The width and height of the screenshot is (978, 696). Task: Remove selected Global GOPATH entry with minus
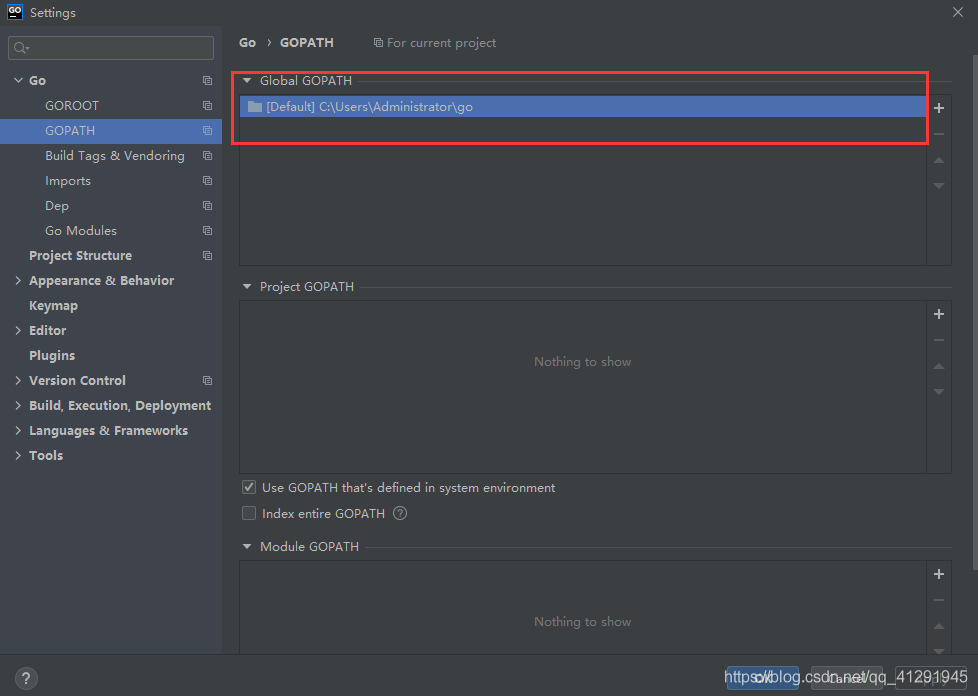[x=939, y=134]
